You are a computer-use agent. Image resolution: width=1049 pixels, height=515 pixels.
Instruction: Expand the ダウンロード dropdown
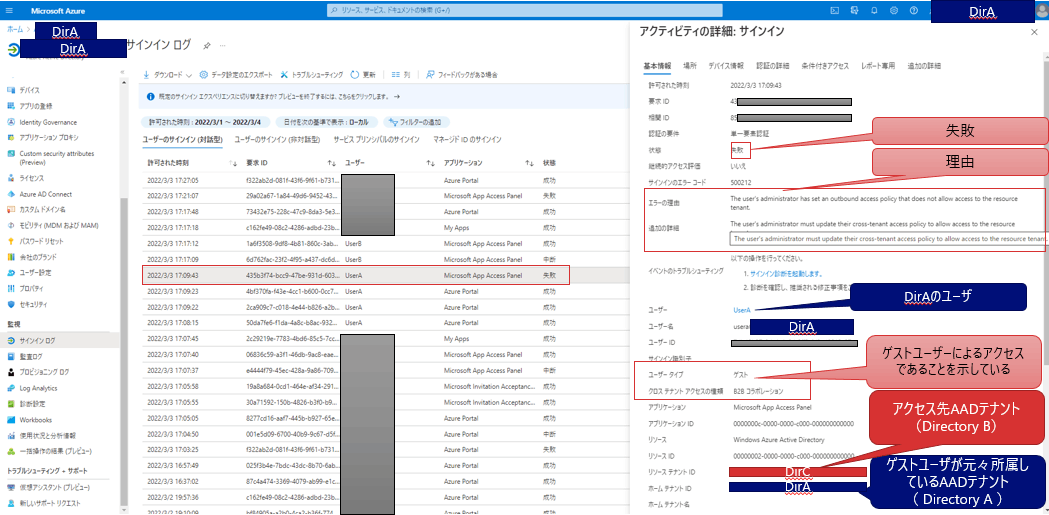click(167, 75)
